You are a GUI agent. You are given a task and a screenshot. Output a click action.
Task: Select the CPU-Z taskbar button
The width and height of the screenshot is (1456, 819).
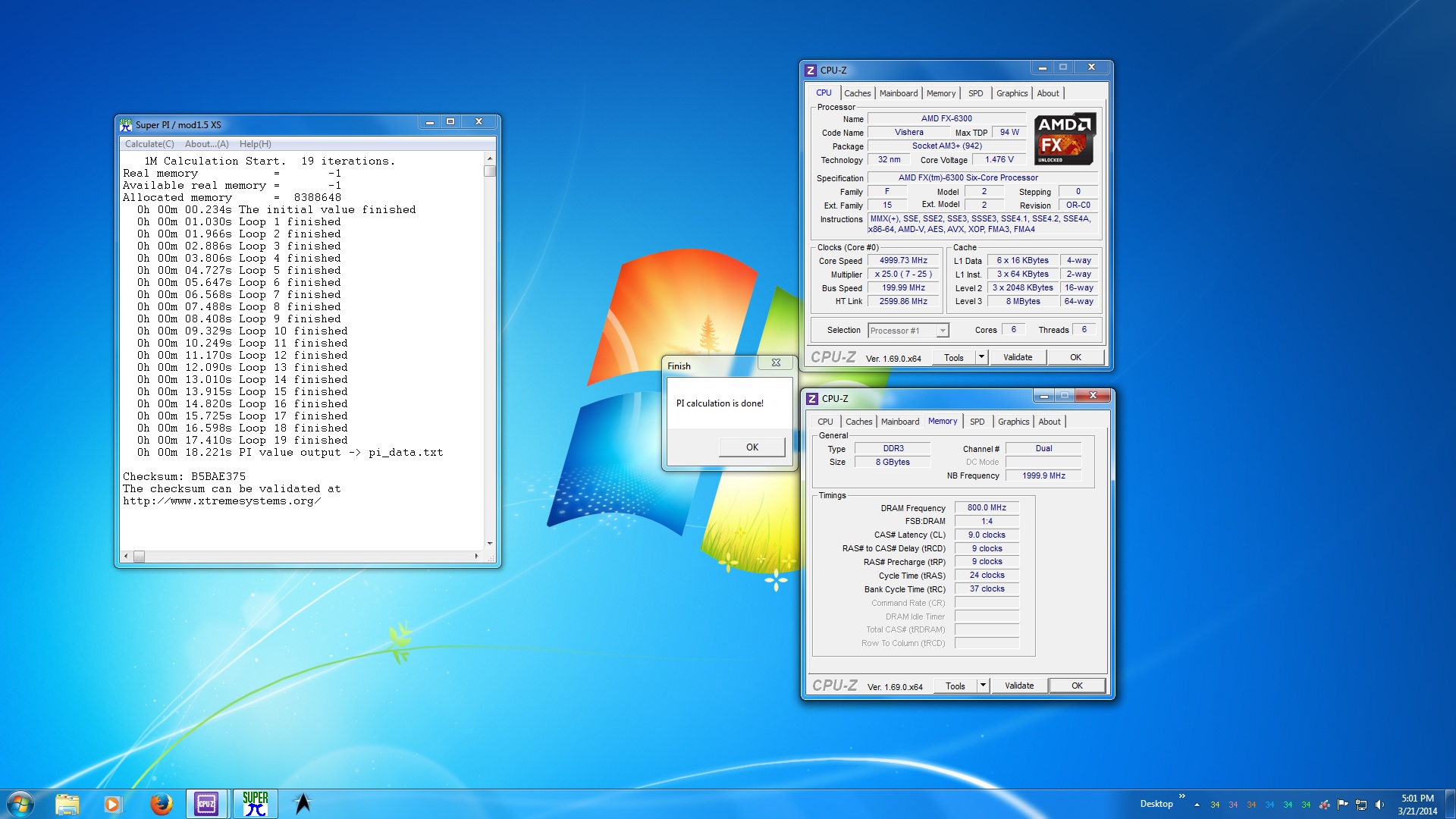coord(206,804)
